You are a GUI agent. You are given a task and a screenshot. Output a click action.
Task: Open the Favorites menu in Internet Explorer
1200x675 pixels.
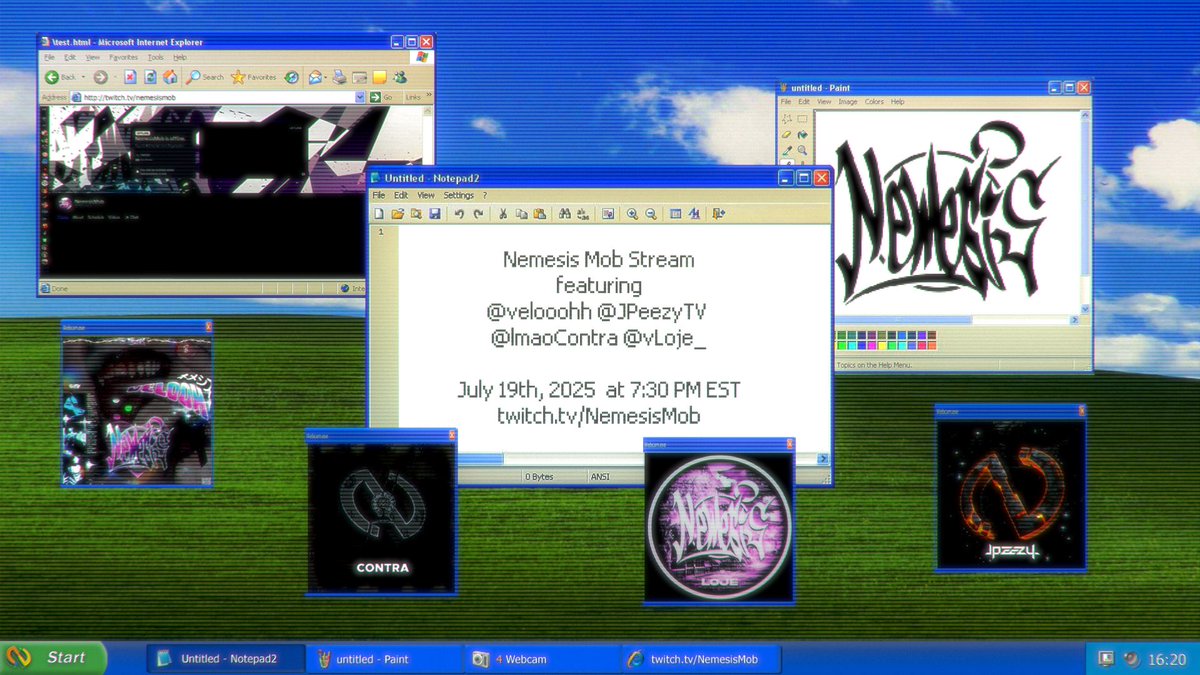pyautogui.click(x=124, y=57)
